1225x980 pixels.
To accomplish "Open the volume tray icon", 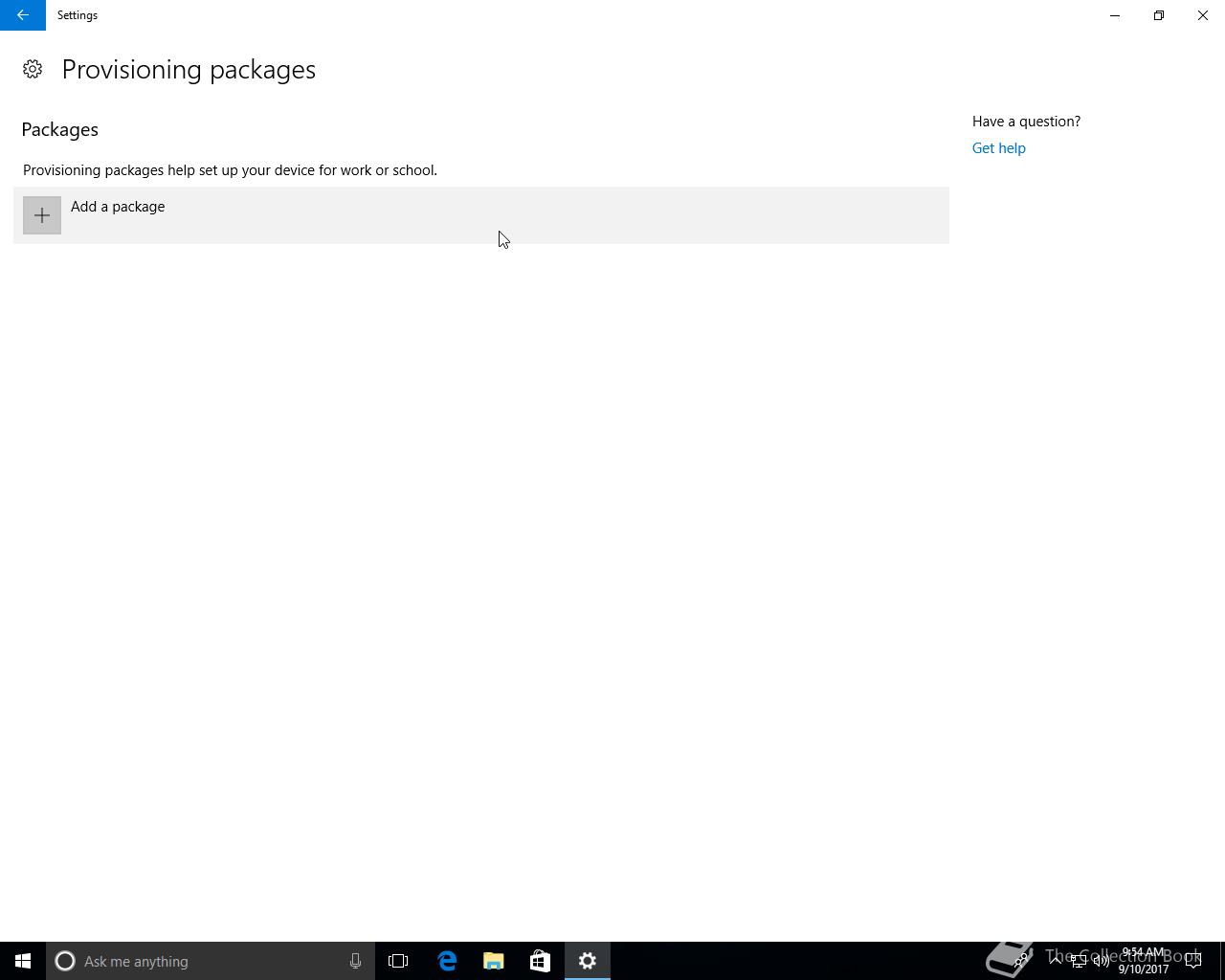I will [x=1102, y=961].
